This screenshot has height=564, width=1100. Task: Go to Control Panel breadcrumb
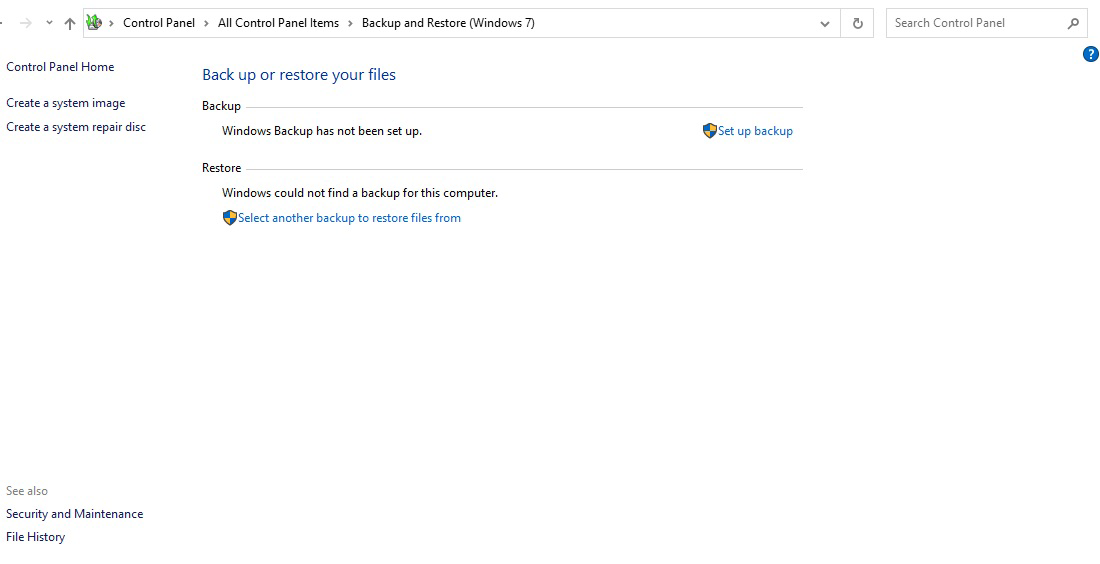pyautogui.click(x=159, y=23)
